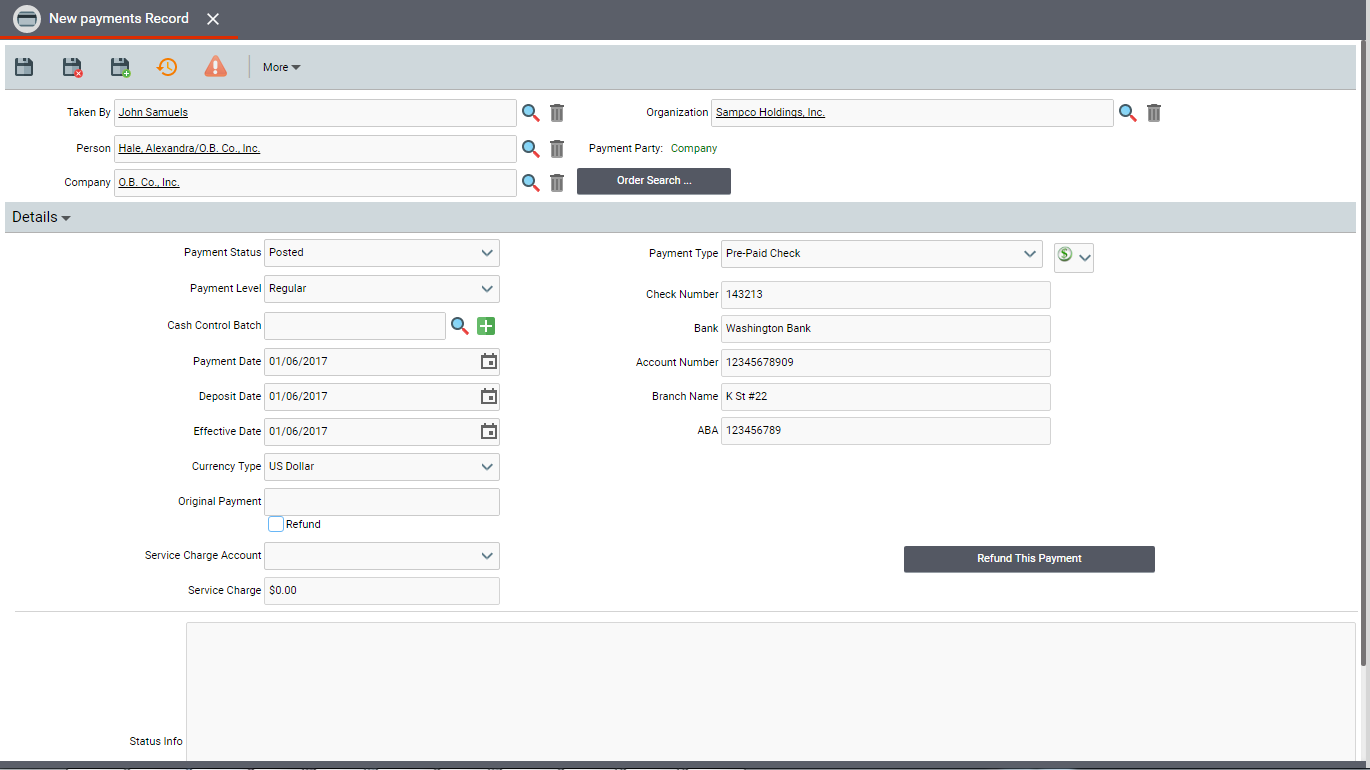
Task: Click the green plus beside Cash Control Batch
Action: [x=486, y=325]
